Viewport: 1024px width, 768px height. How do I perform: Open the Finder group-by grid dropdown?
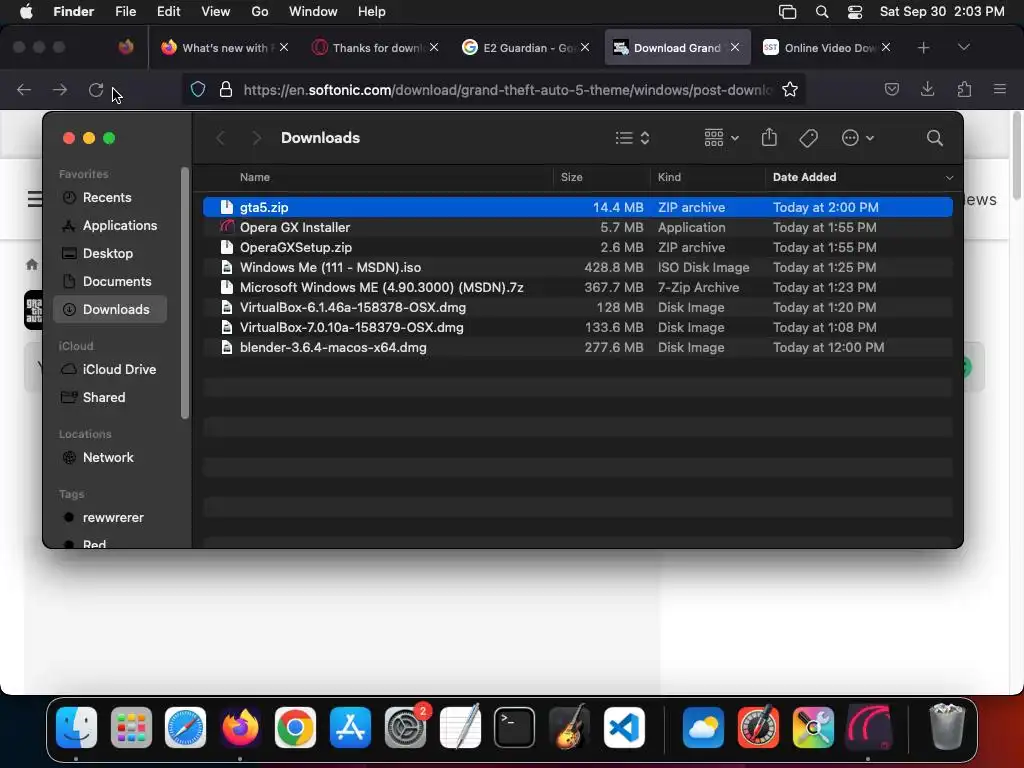[722, 138]
